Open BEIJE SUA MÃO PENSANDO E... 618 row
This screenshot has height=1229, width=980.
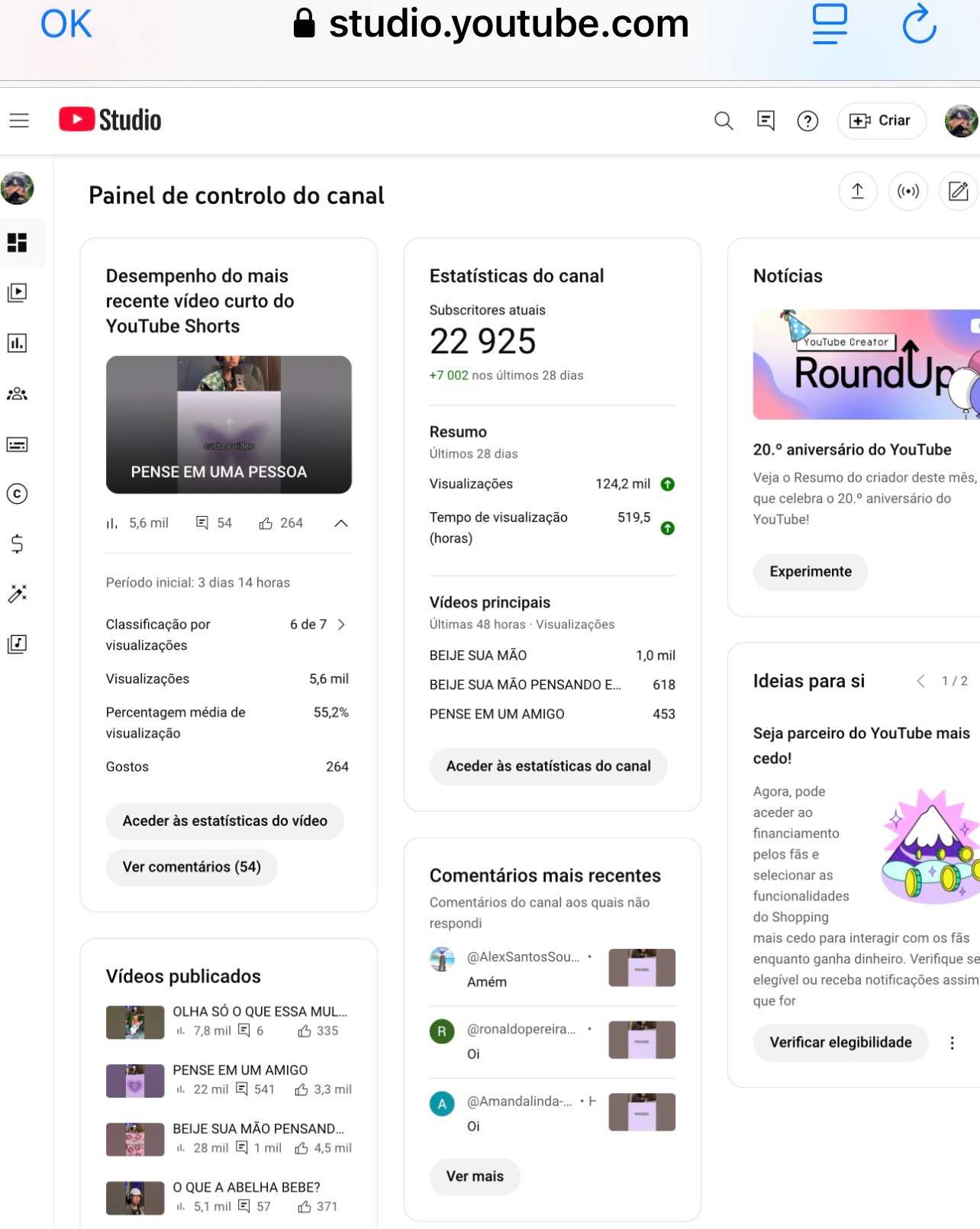[553, 685]
